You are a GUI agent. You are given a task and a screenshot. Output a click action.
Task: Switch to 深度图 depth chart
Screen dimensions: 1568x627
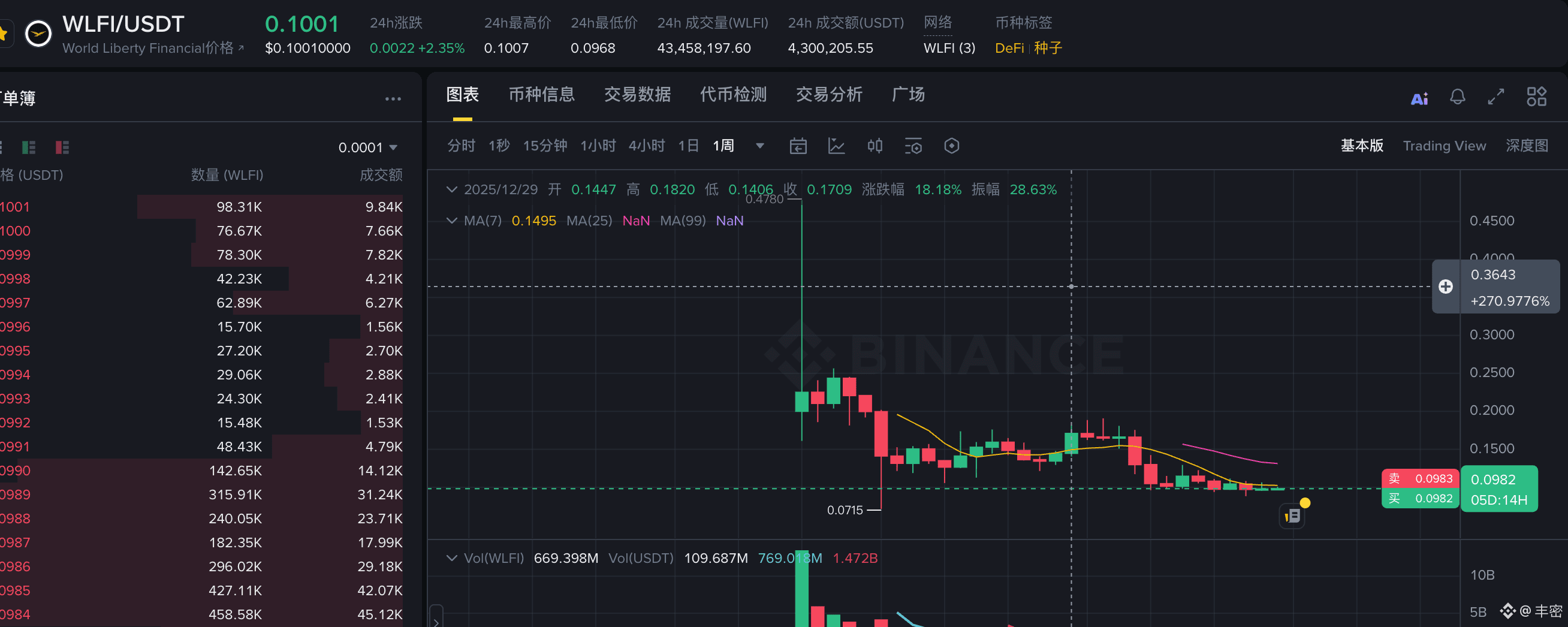click(1527, 146)
